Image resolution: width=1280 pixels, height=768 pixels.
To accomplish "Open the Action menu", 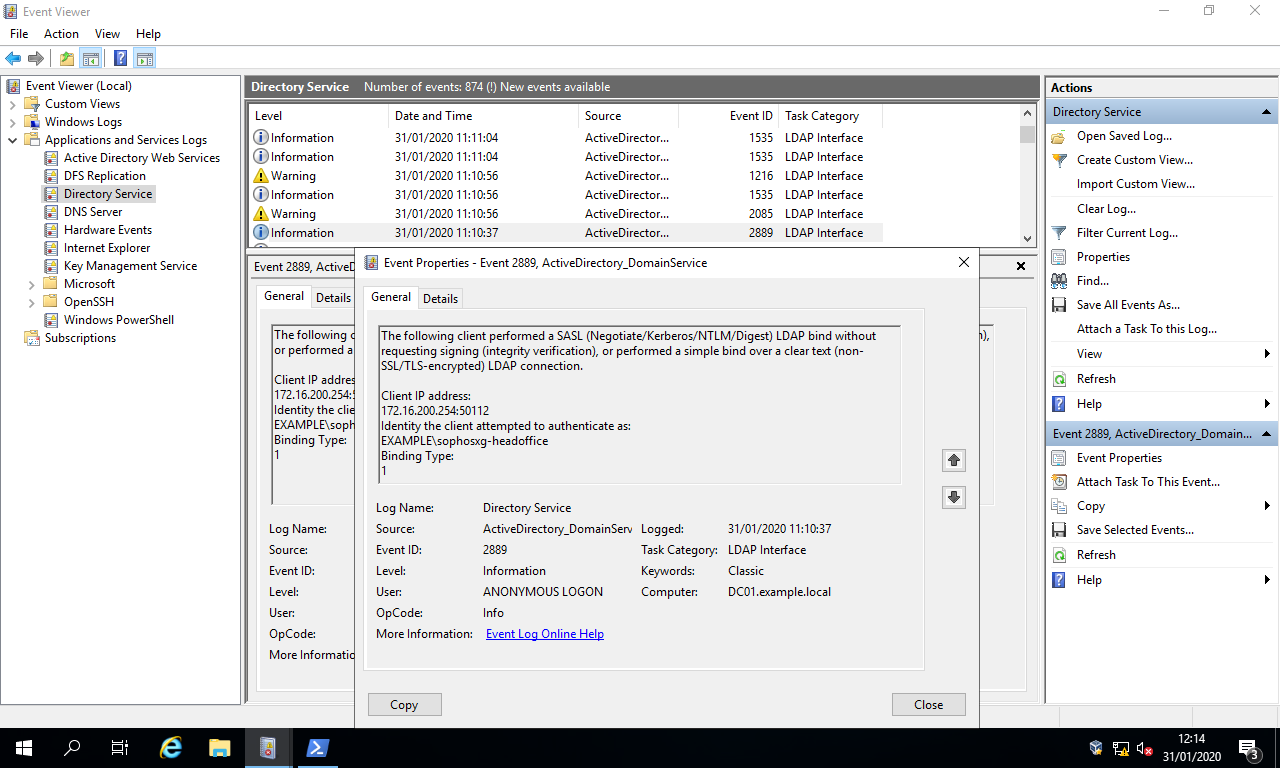I will coord(61,33).
